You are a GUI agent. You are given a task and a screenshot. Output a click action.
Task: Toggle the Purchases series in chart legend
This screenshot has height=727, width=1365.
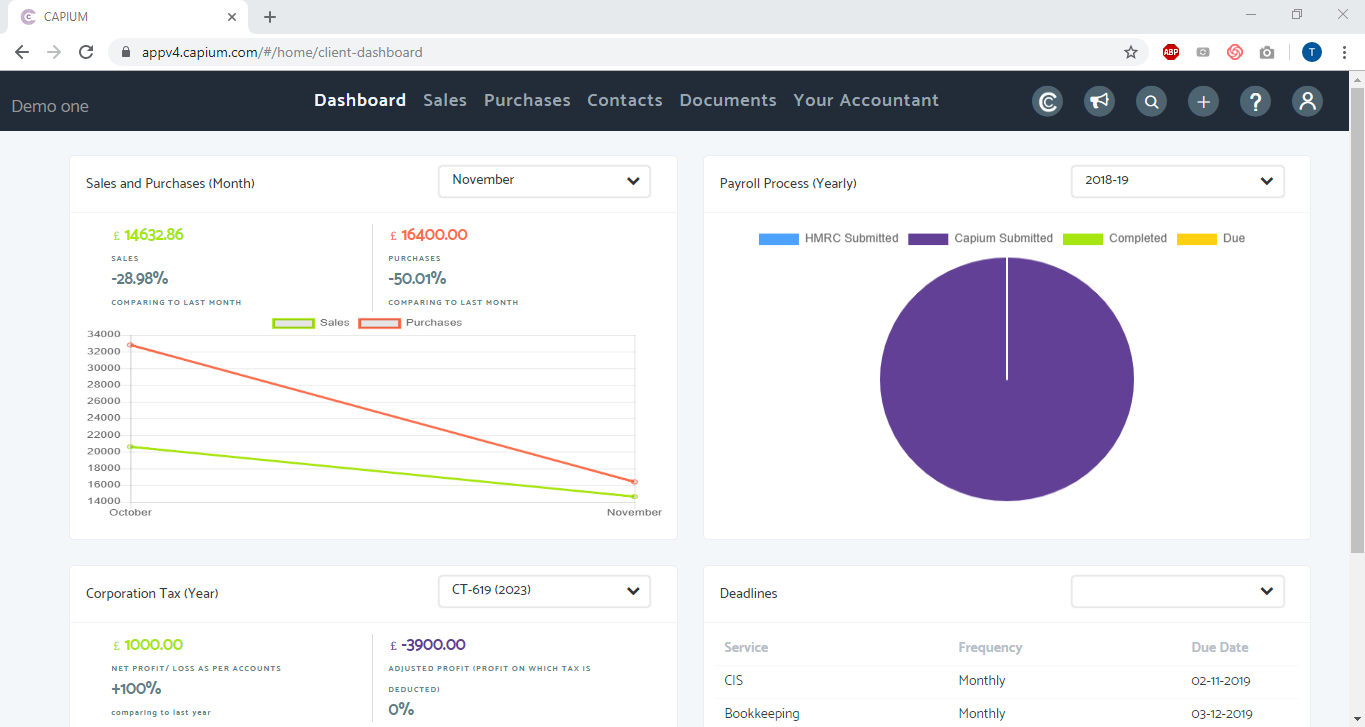point(410,323)
